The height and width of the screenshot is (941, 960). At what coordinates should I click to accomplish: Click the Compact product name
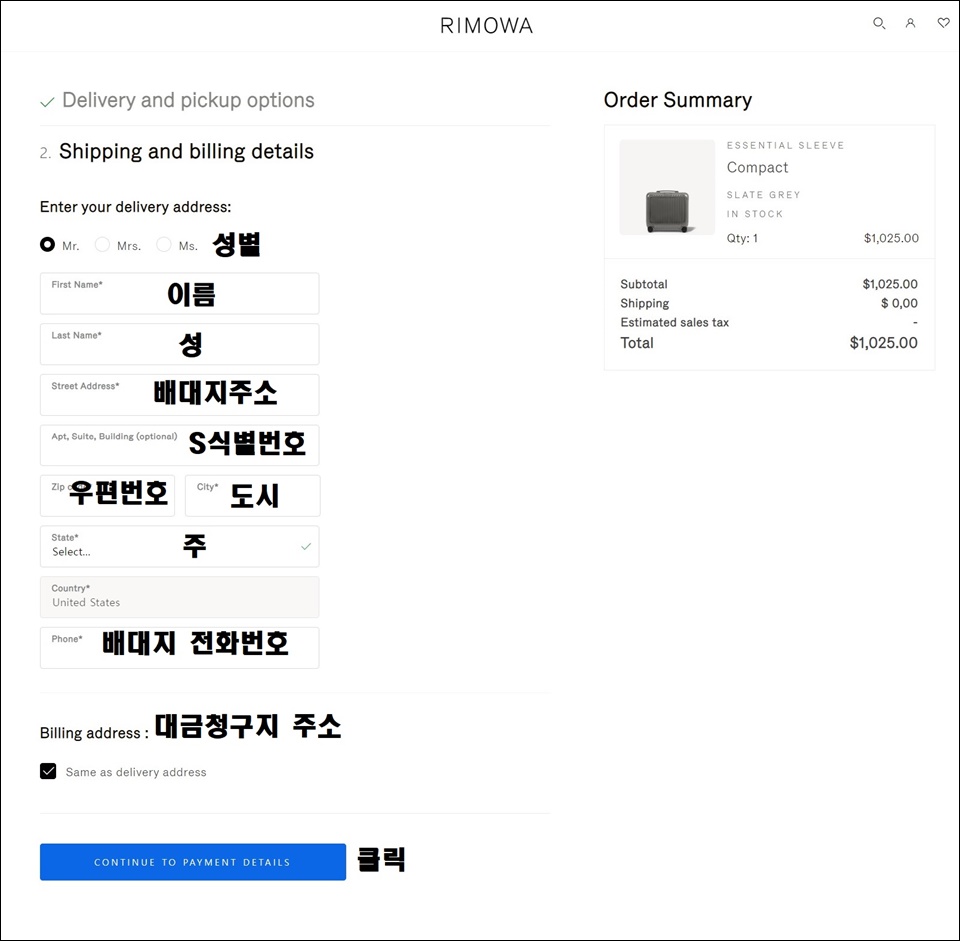[757, 167]
